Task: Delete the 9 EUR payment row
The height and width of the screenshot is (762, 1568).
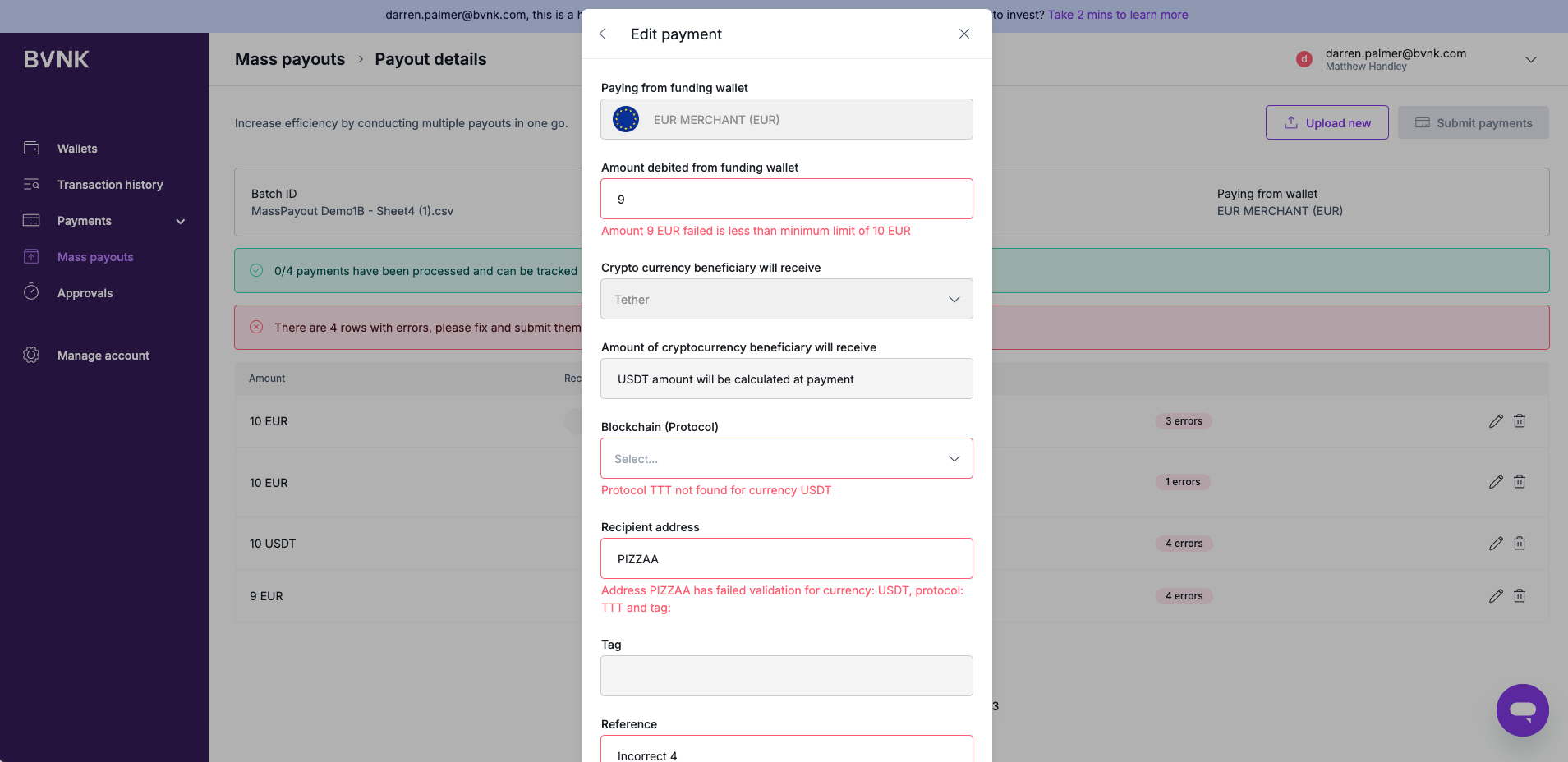Action: click(1520, 596)
